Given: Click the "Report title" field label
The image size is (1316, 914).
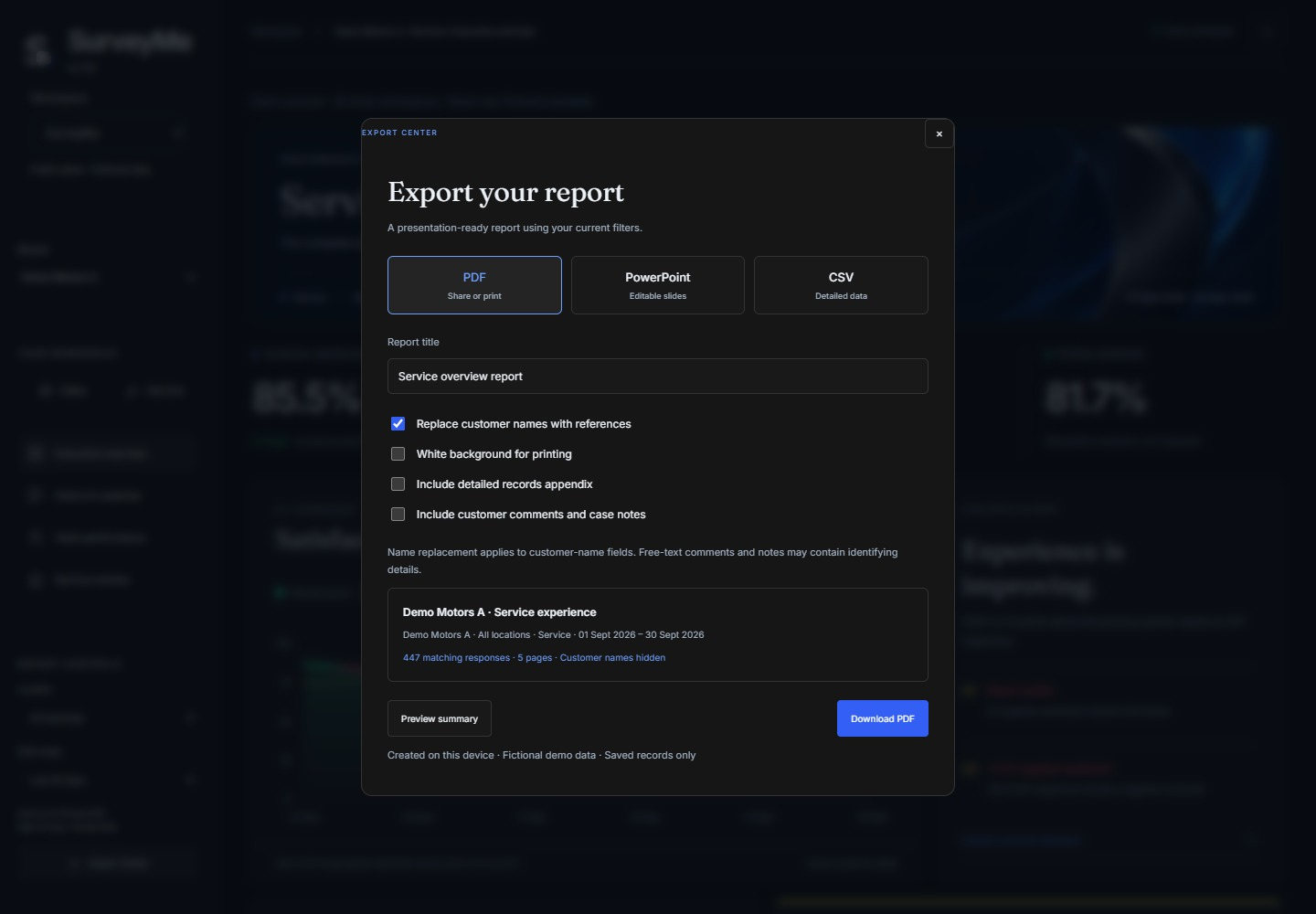Looking at the screenshot, I should point(413,342).
